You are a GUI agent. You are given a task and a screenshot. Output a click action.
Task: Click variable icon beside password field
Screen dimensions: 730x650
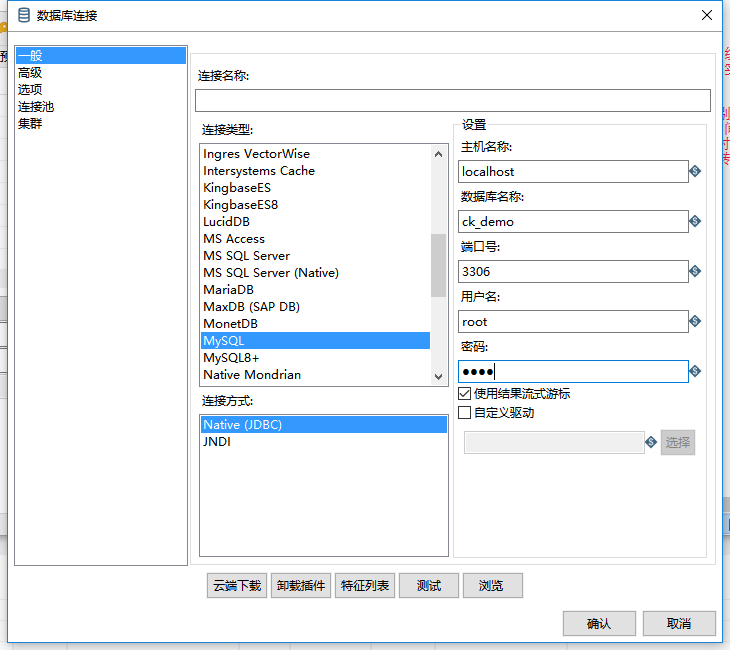[x=695, y=372]
